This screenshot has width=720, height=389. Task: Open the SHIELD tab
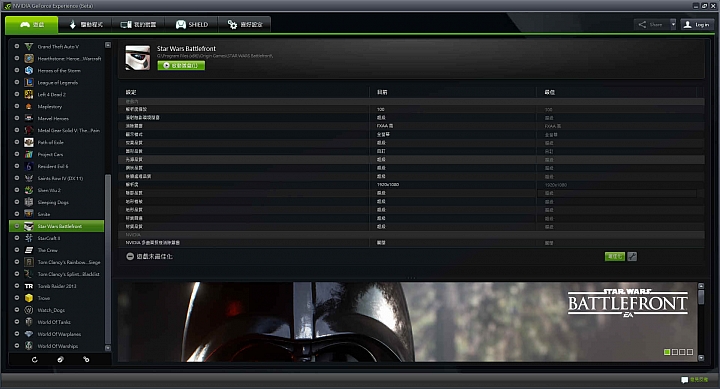pos(192,25)
